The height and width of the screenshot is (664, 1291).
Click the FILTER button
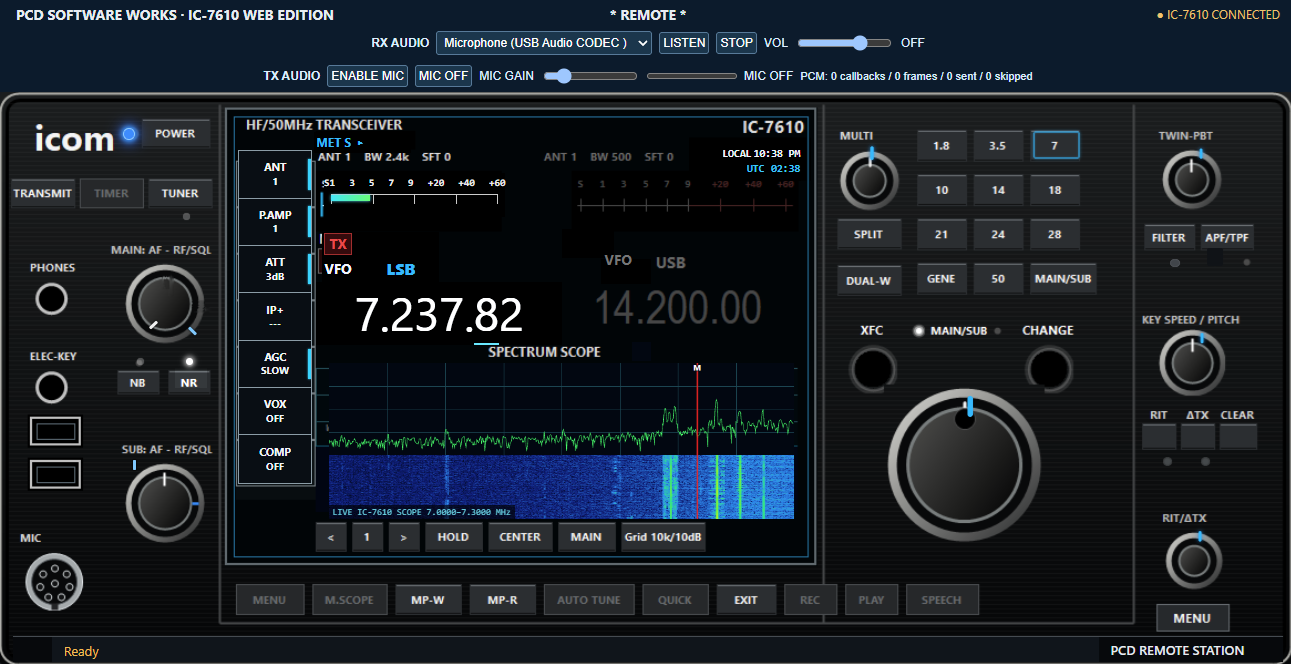(1168, 238)
